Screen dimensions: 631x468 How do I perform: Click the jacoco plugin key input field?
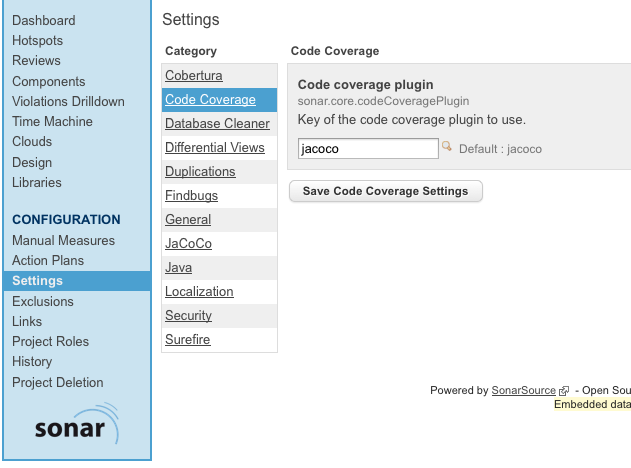click(x=368, y=148)
